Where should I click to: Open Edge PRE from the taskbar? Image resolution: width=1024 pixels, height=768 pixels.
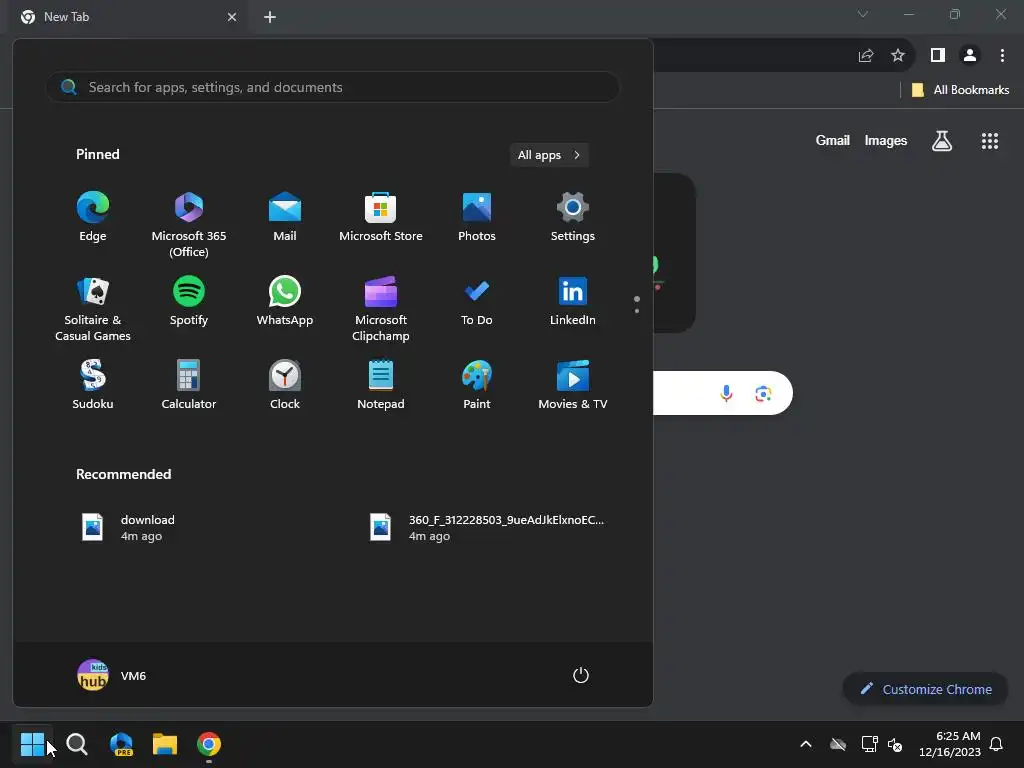pyautogui.click(x=121, y=744)
